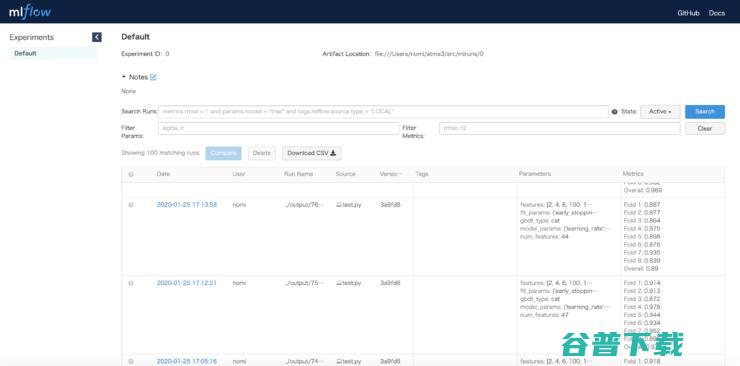The height and width of the screenshot is (366, 740).
Task: Sort by Source column header
Action: coord(345,174)
